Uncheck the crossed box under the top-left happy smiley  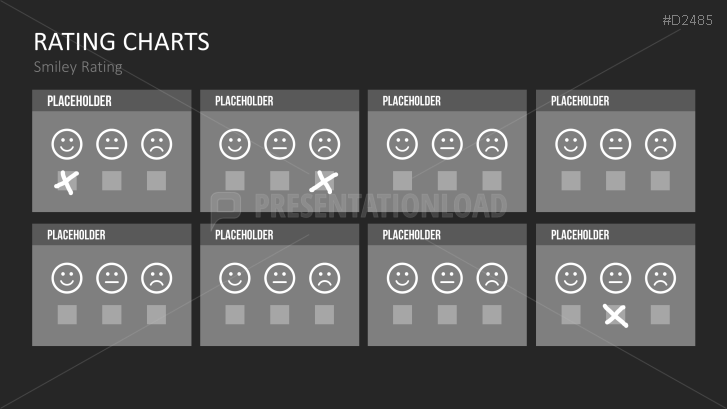67,181
